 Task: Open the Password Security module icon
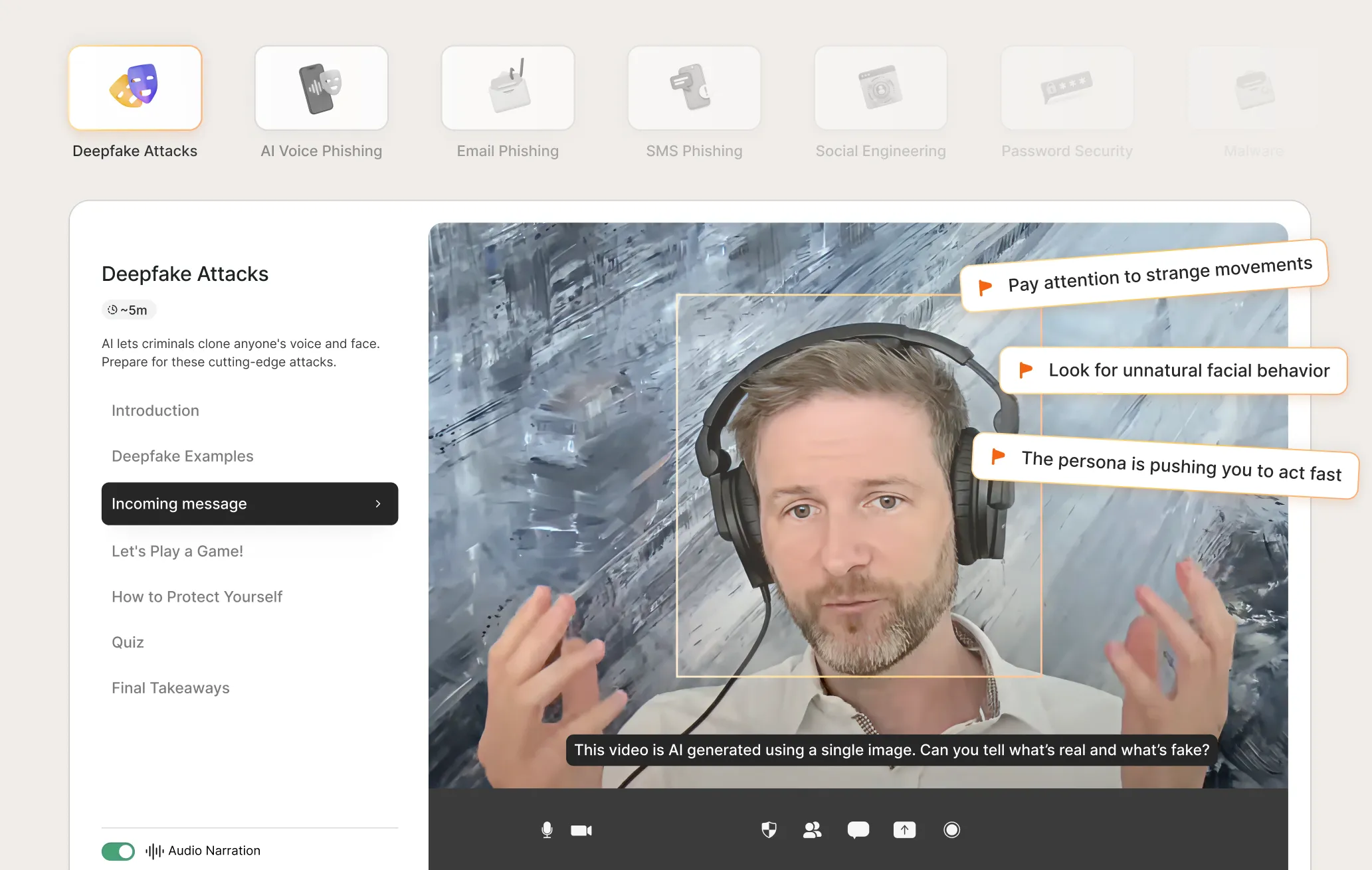1066,87
